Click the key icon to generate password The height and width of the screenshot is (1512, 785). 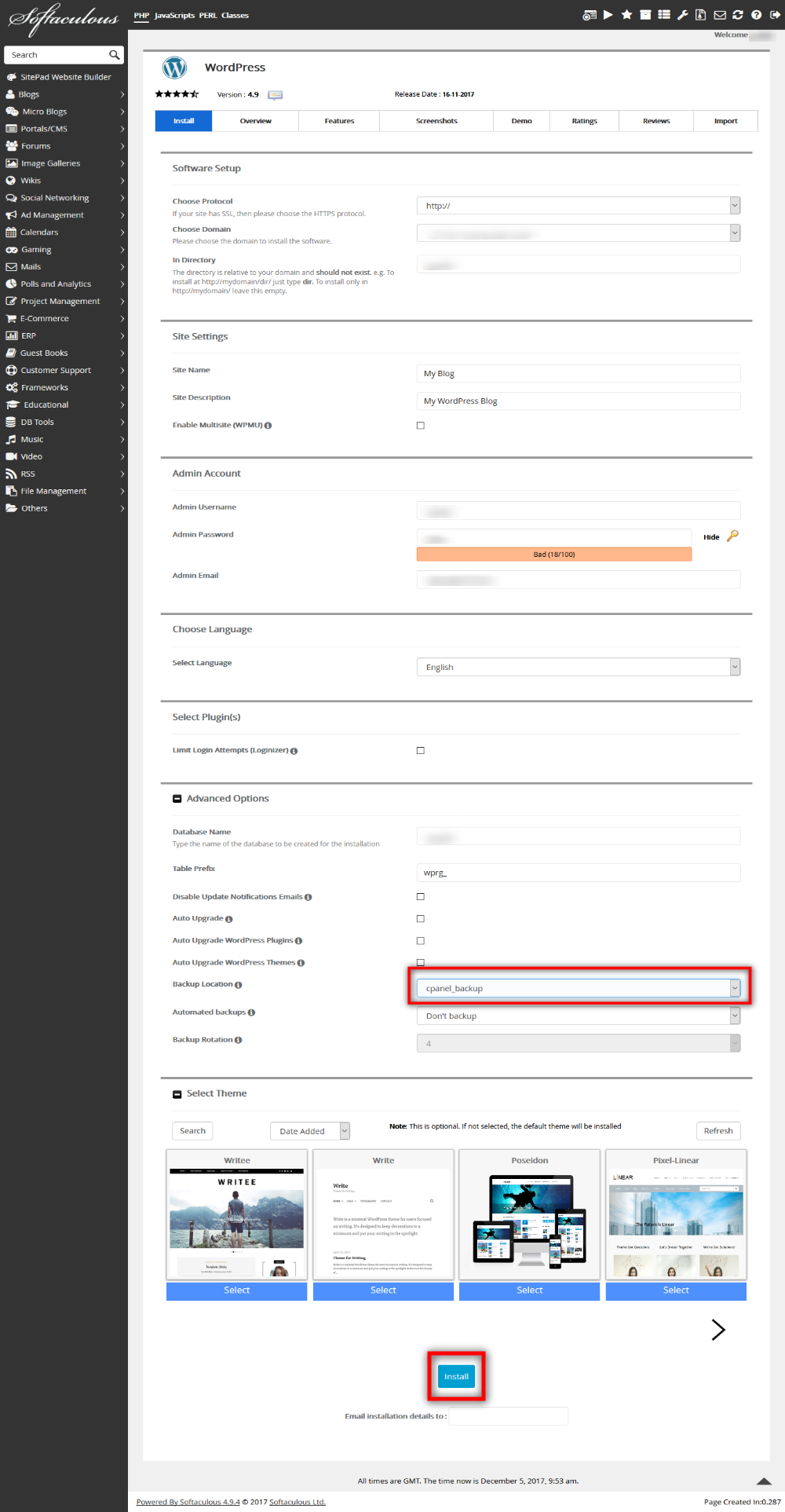[732, 536]
